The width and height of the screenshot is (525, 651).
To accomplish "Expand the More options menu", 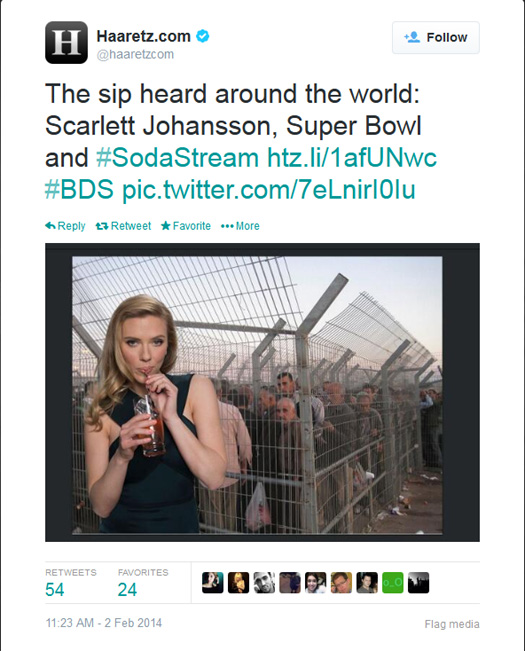I will [240, 226].
